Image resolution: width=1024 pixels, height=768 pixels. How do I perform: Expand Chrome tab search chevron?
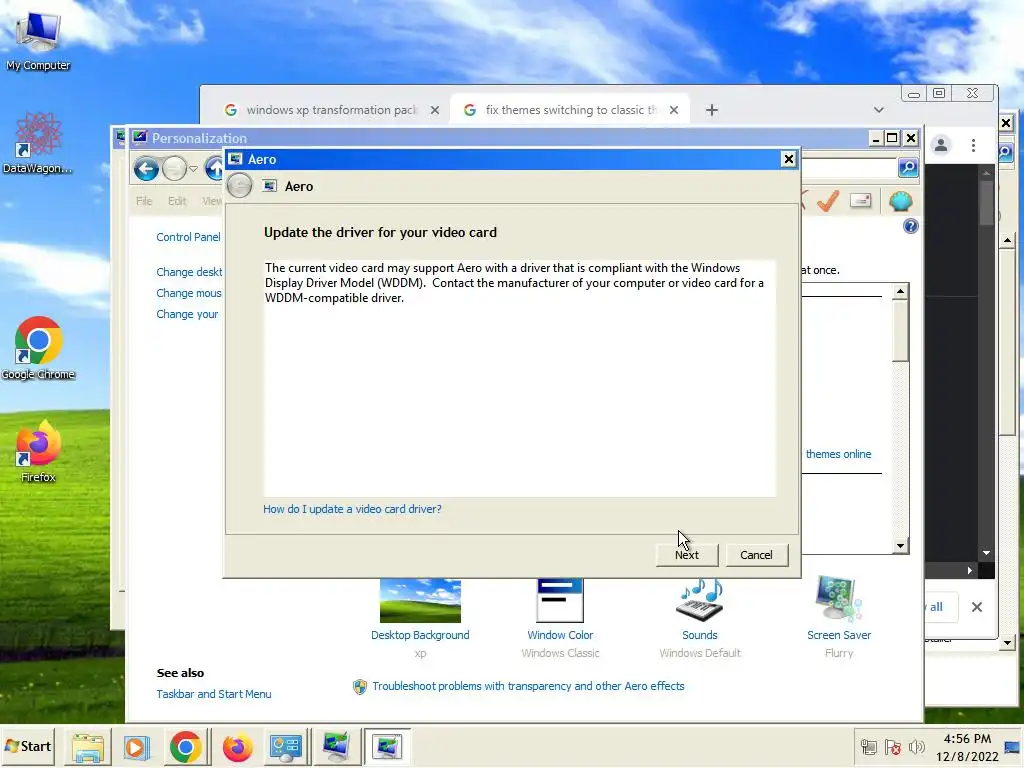[878, 110]
